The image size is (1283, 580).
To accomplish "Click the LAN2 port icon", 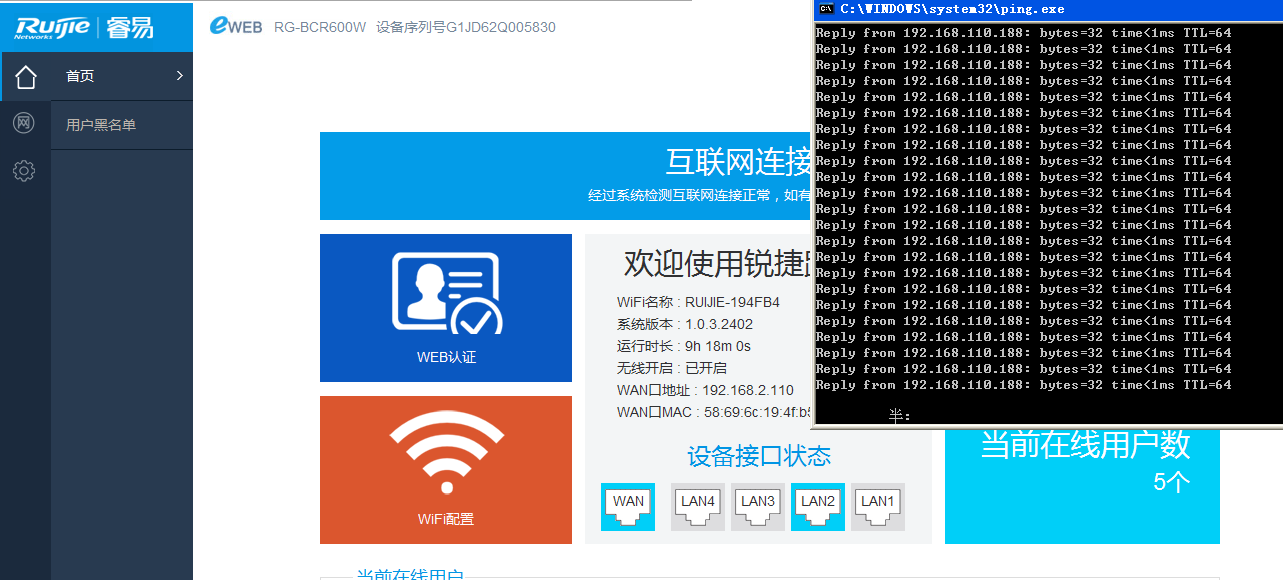I will click(818, 507).
